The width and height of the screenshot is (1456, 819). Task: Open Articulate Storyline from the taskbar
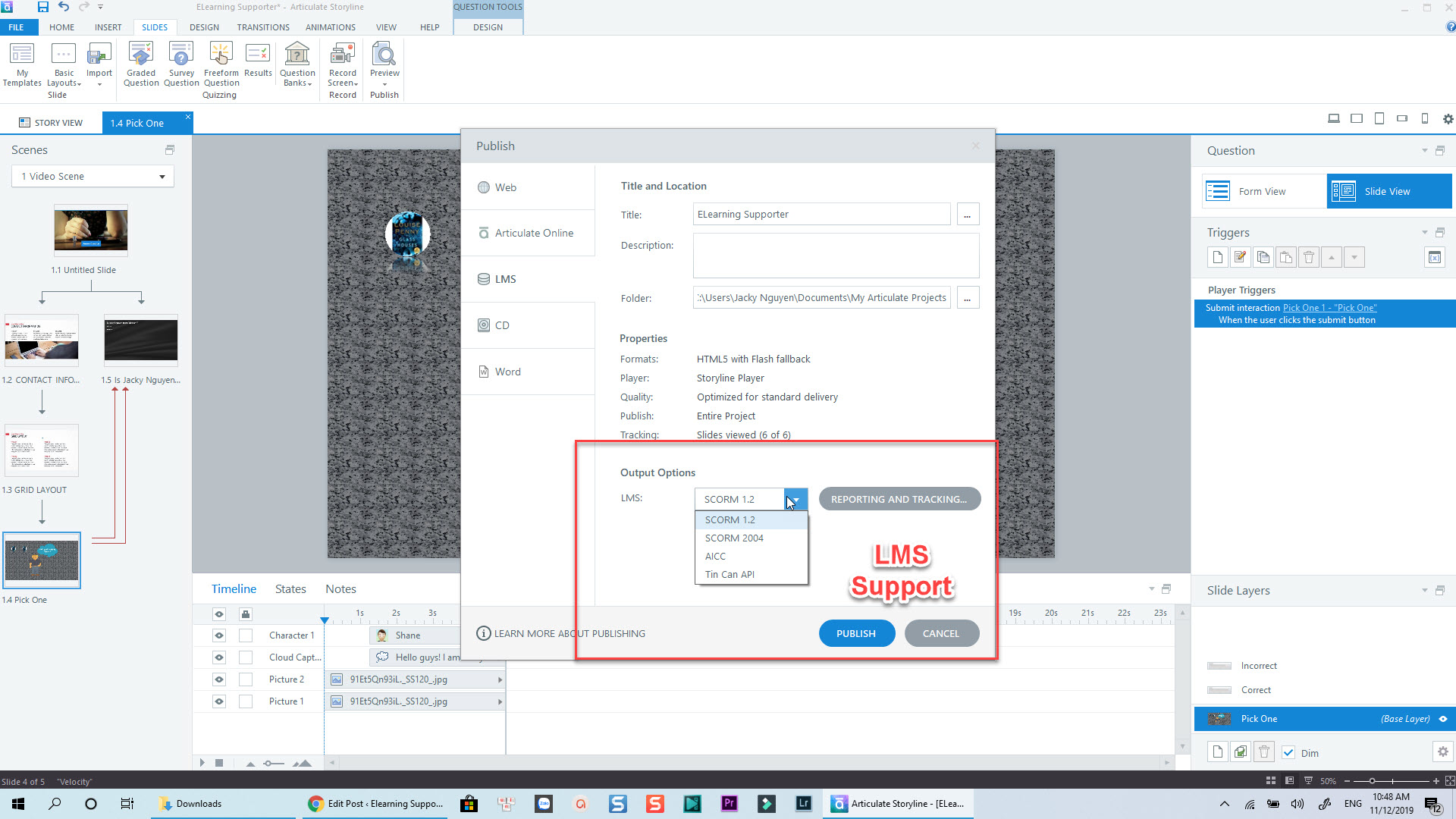coord(898,804)
